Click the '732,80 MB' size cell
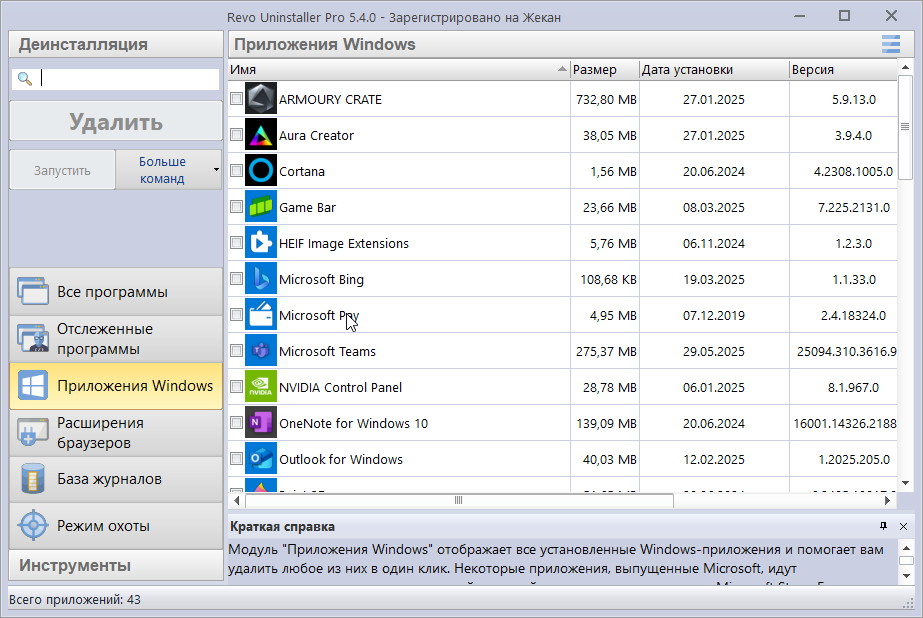This screenshot has width=923, height=618. pos(606,99)
